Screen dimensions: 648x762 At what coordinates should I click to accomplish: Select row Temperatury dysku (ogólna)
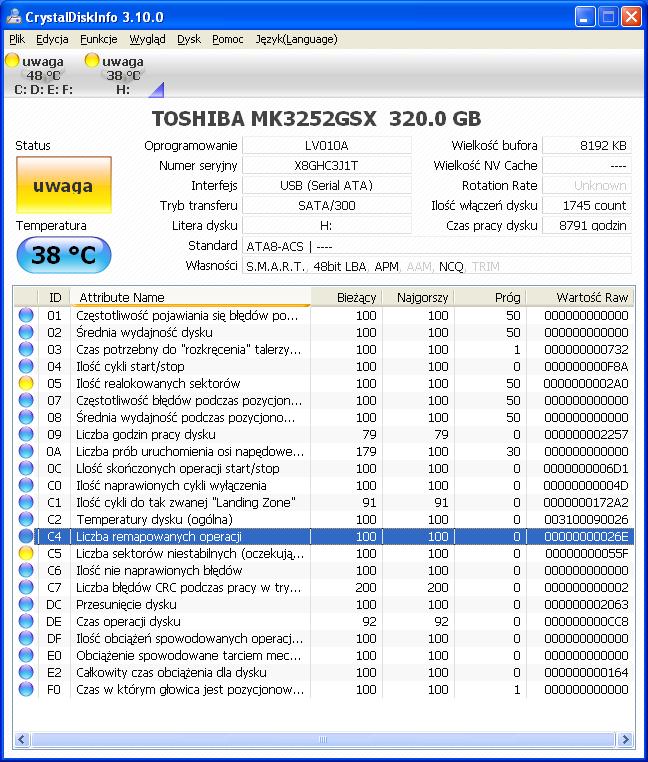324,520
